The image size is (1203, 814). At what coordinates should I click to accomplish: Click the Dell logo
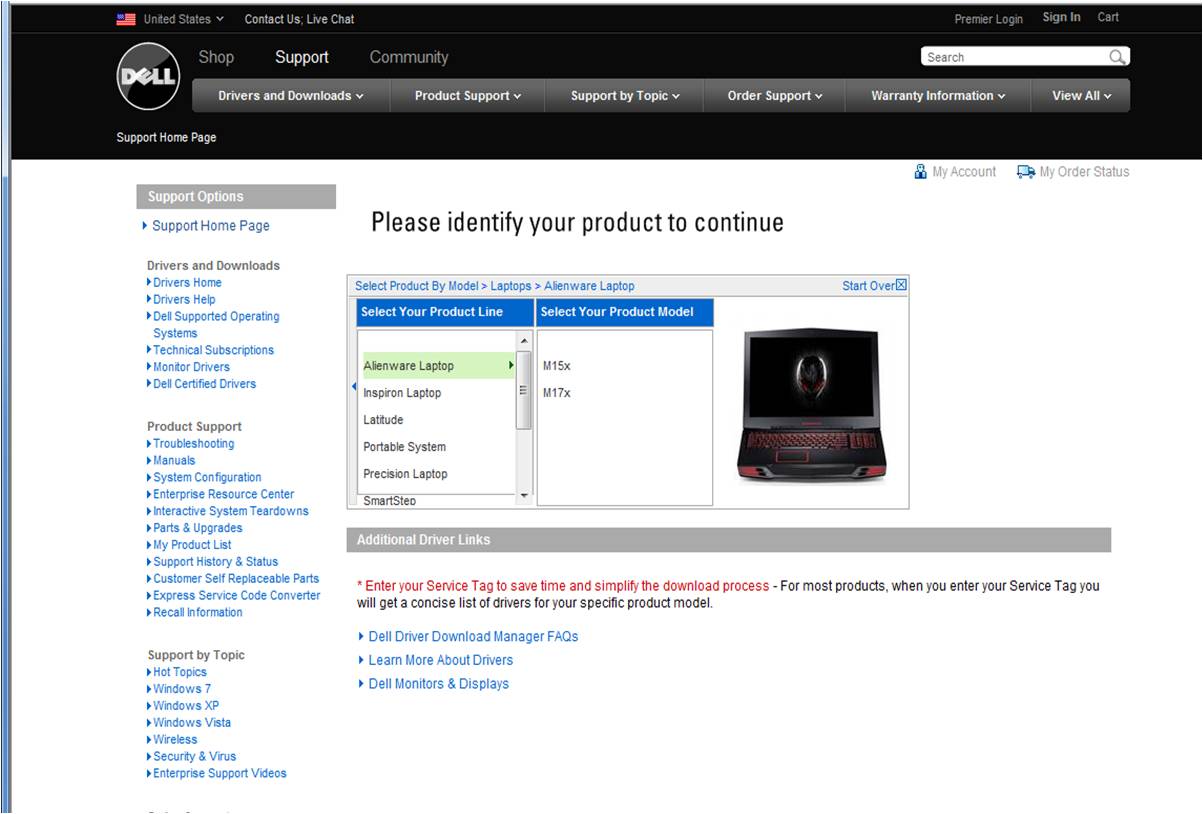[x=148, y=77]
